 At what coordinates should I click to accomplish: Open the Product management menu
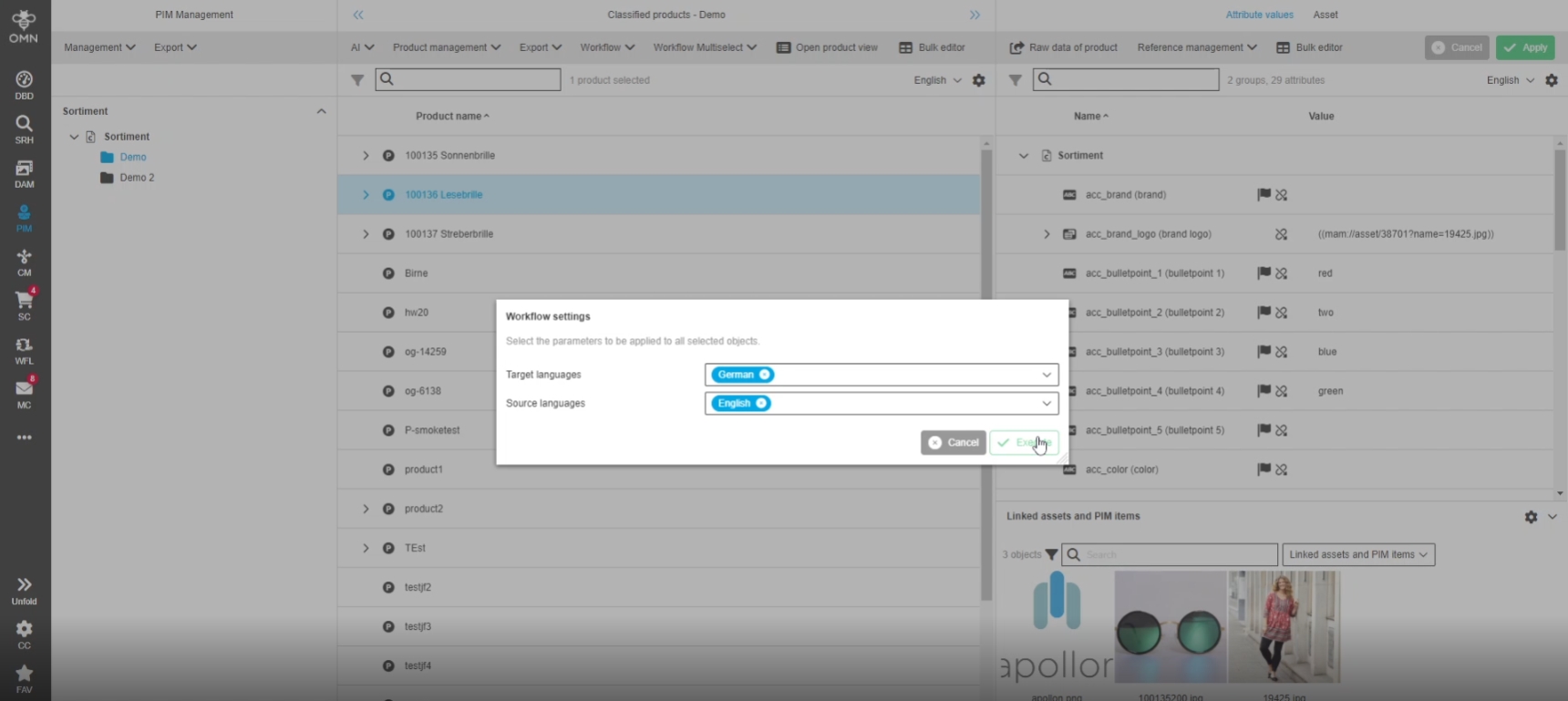(447, 47)
